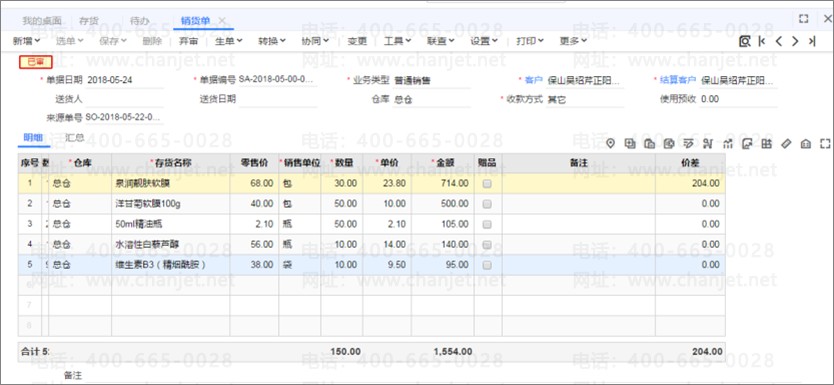Select unit price cell 23.80
Viewport: 834px width, 385px height.
point(387,183)
